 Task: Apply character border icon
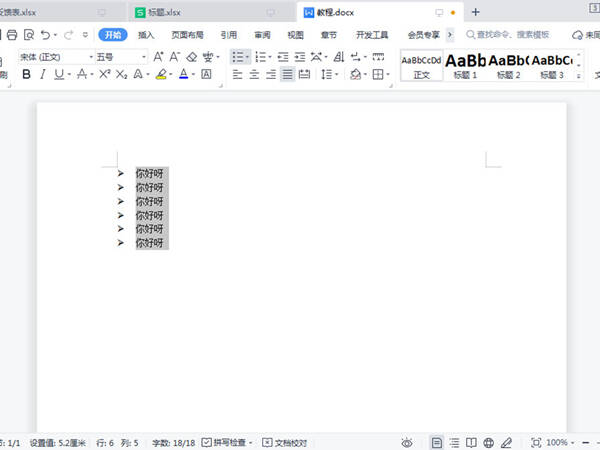point(206,74)
